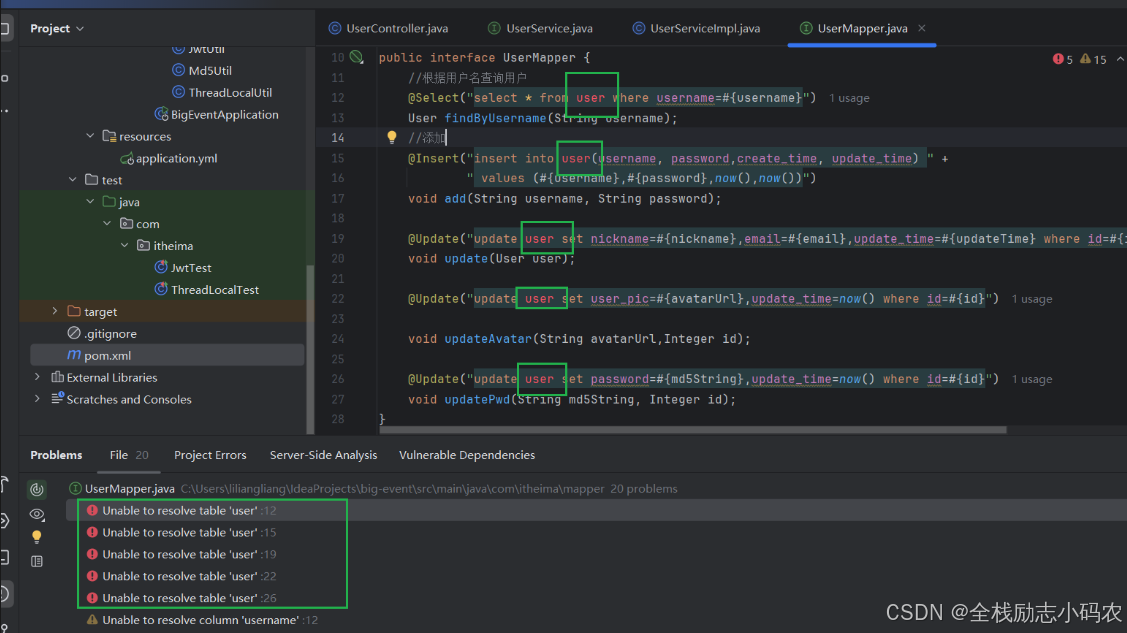Viewport: 1127px width, 633px height.
Task: Click the reanalyze icon in Problems panel toolbar
Action: (37, 490)
